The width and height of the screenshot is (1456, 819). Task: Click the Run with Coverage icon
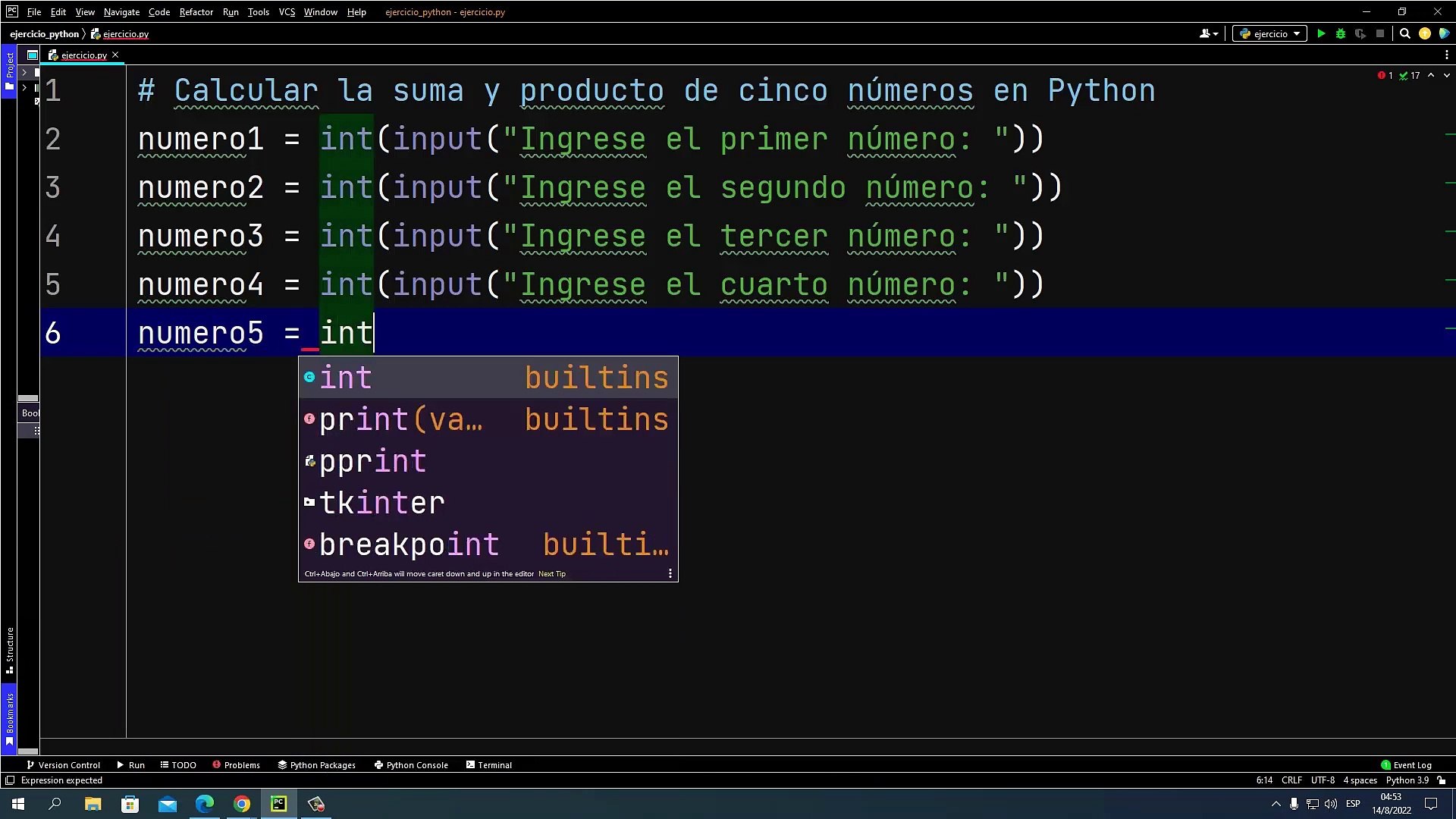[x=1360, y=33]
